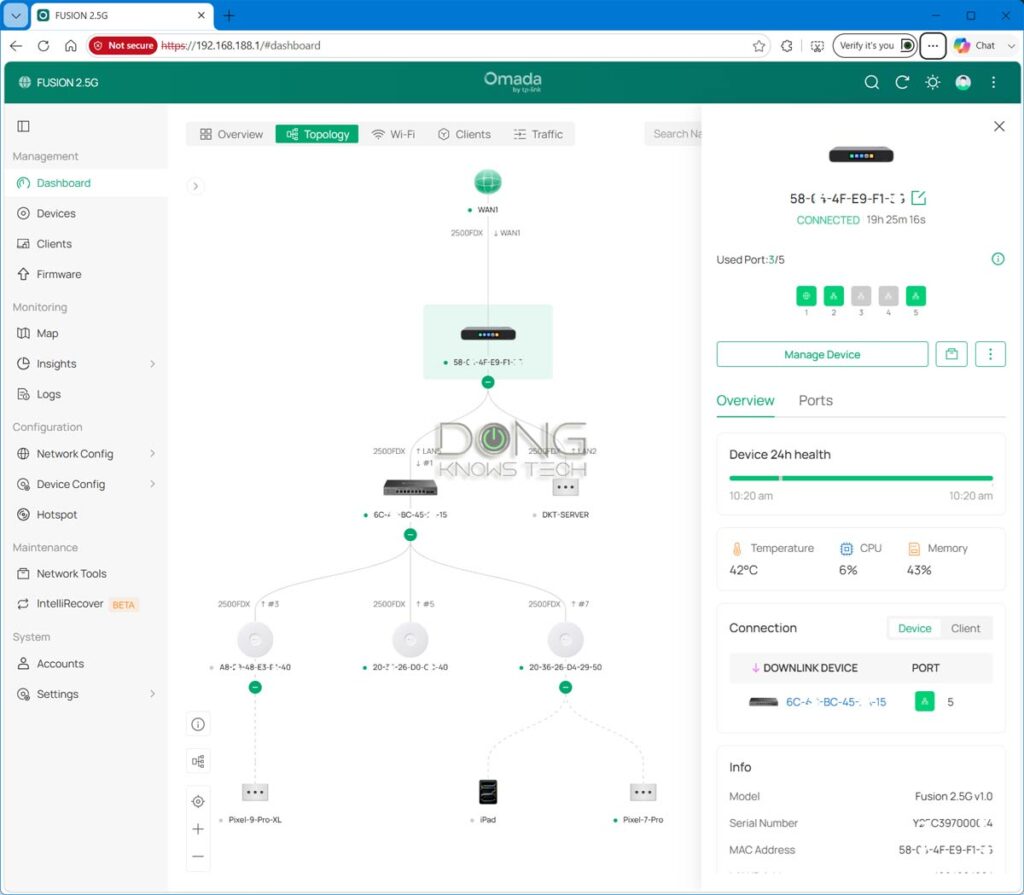
Task: Open the Wi-Fi tab
Action: pyautogui.click(x=393, y=134)
